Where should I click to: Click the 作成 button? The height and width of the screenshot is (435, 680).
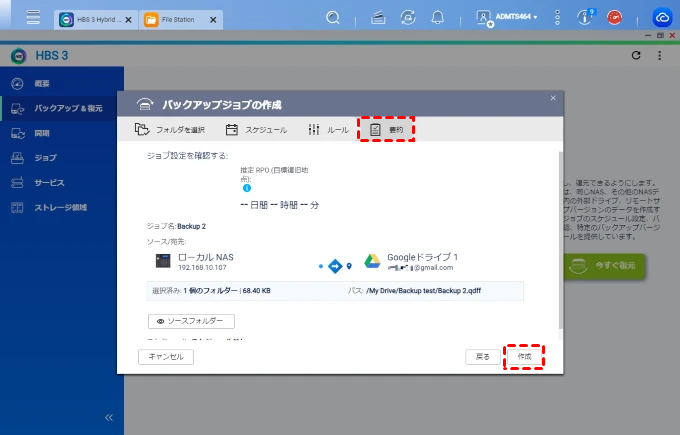(524, 357)
